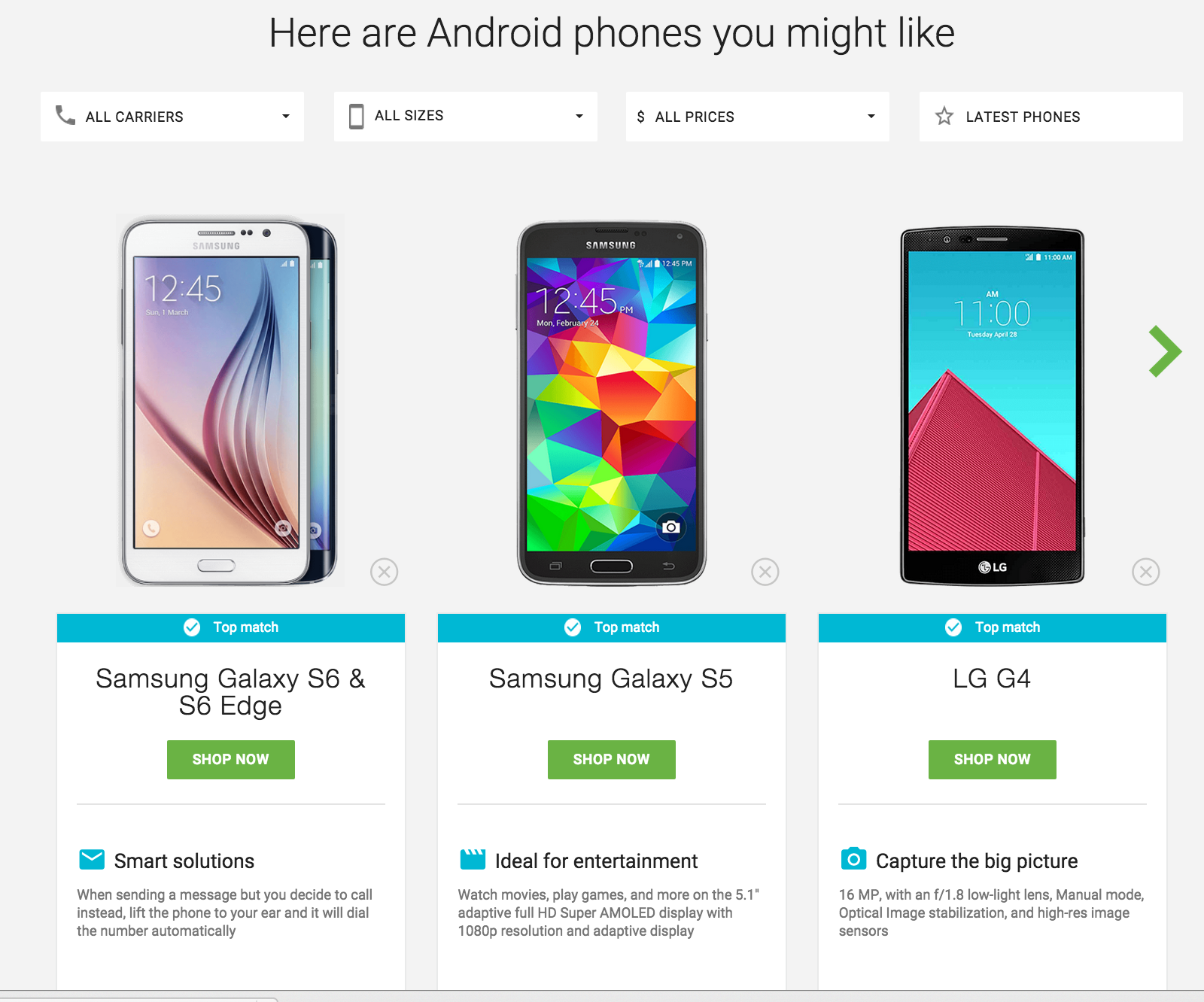This screenshot has height=1002, width=1204.
Task: Open the All Sizes dropdown arrow
Action: click(579, 117)
